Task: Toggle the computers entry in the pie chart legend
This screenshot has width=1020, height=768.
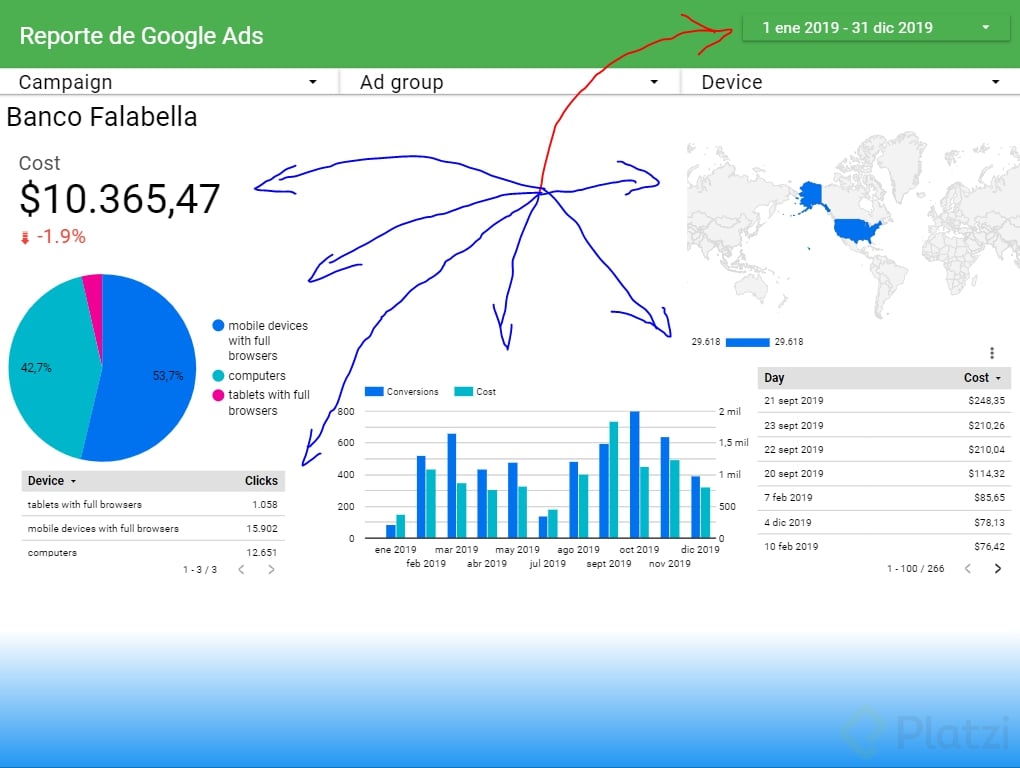Action: [218, 374]
